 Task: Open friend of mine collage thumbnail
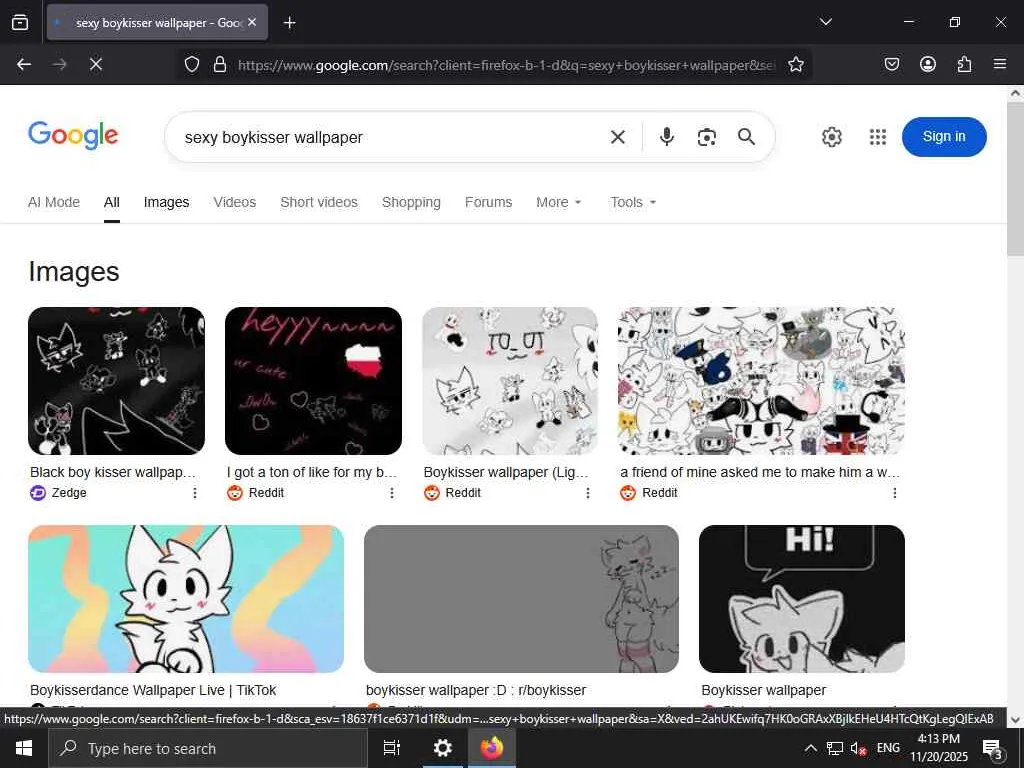click(761, 381)
